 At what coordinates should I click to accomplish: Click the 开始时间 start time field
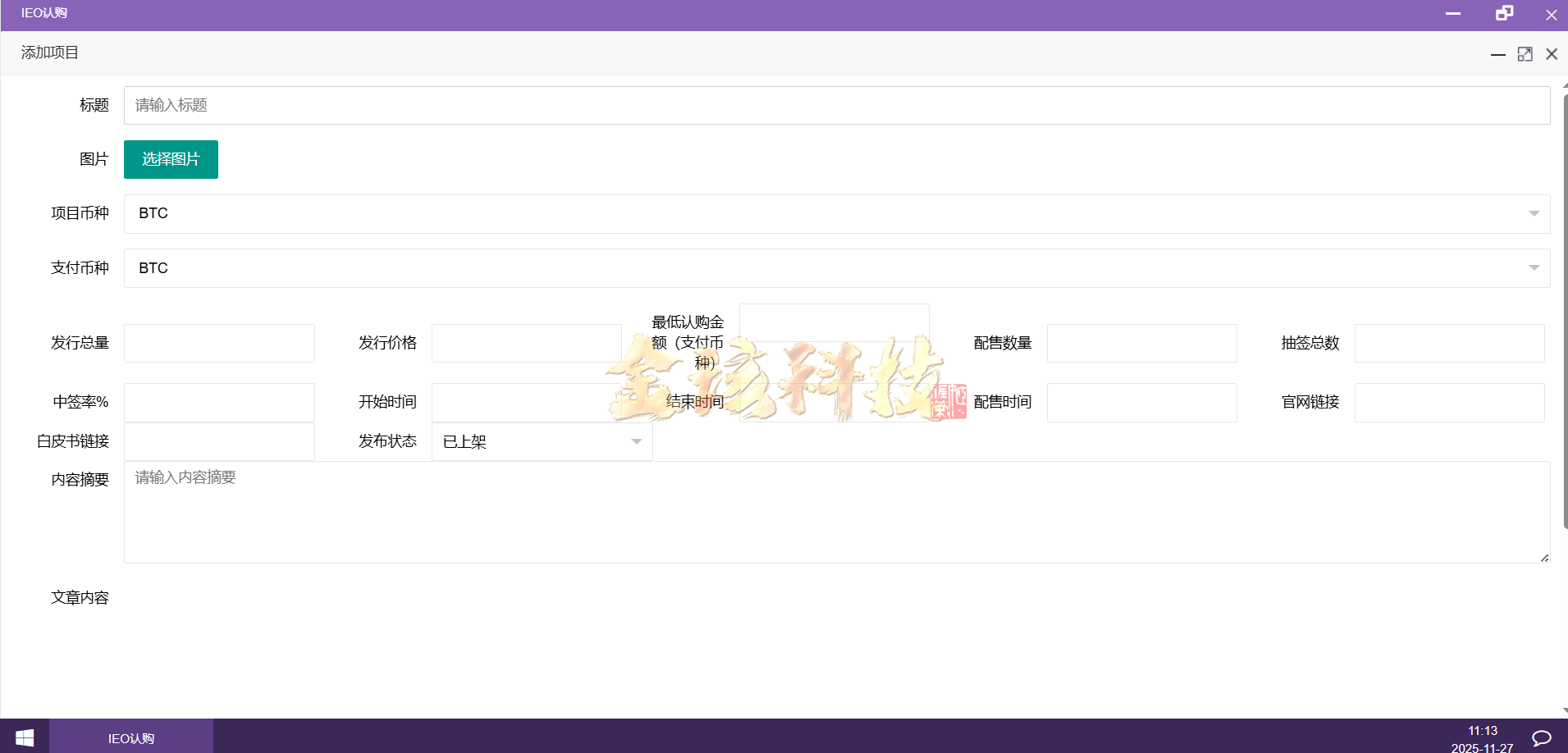pos(527,402)
